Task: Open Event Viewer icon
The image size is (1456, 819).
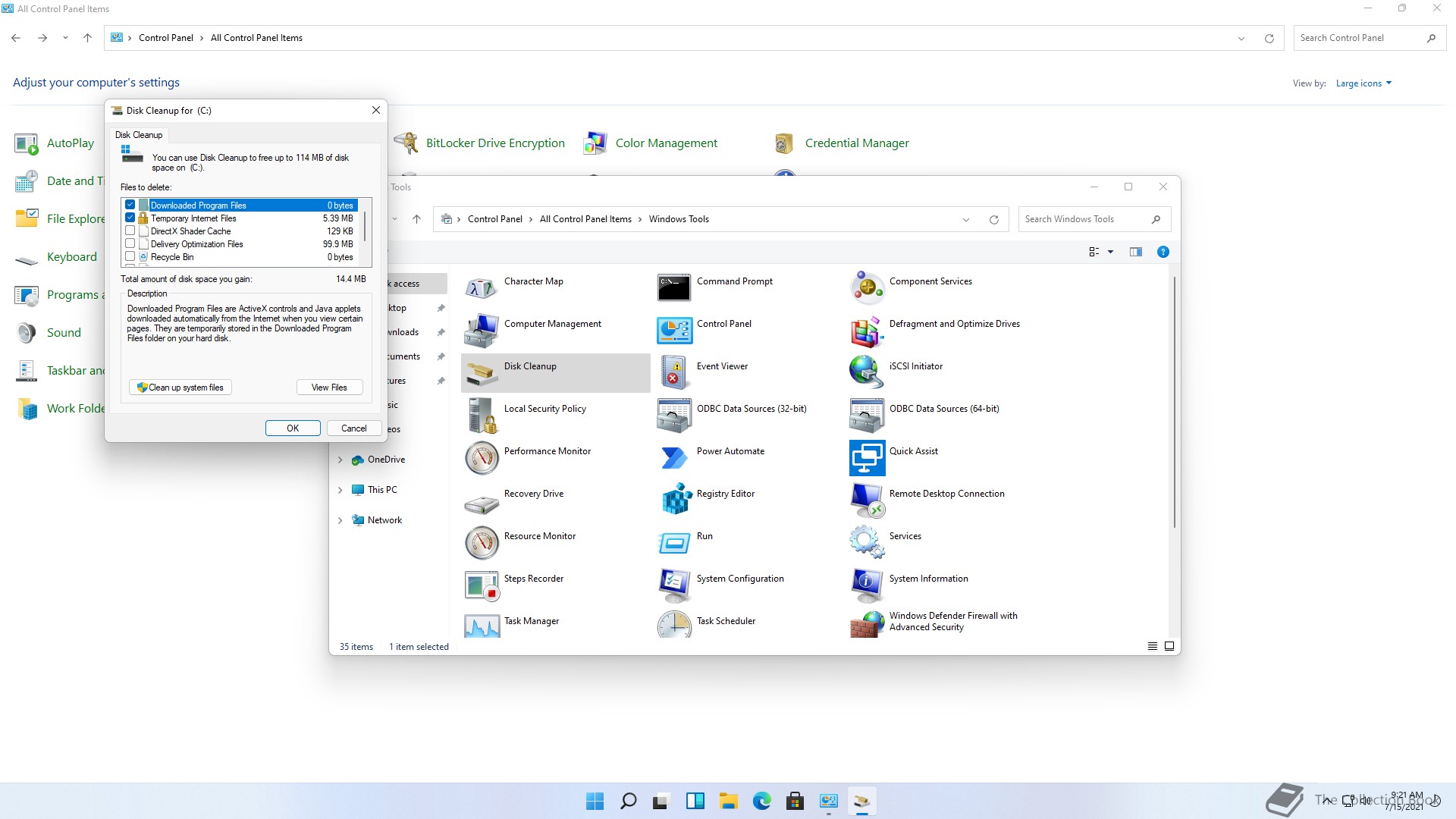Action: [674, 373]
